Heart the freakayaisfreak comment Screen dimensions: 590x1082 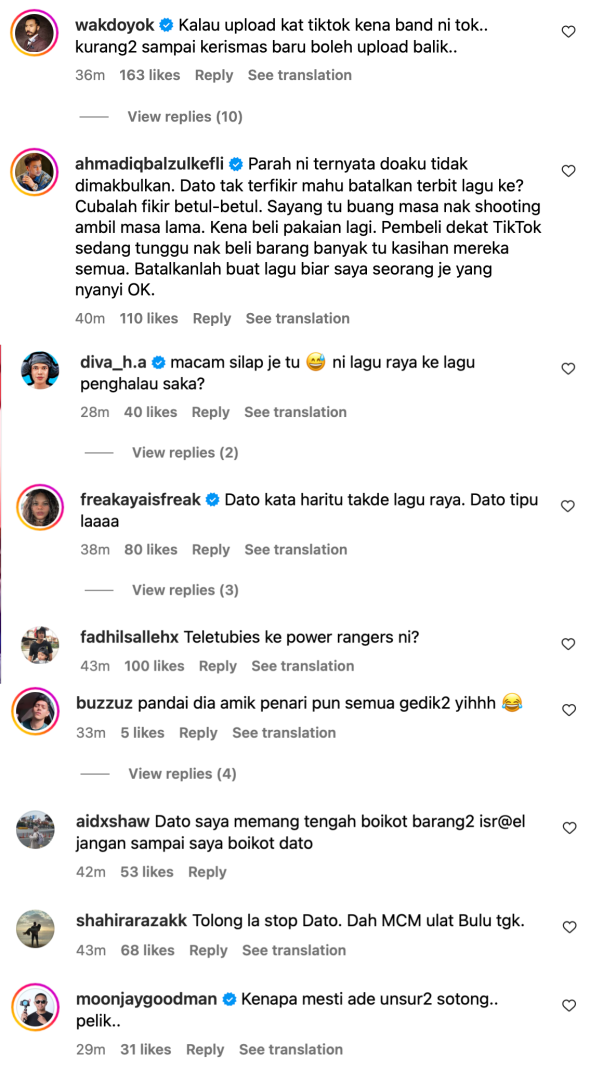pyautogui.click(x=568, y=506)
